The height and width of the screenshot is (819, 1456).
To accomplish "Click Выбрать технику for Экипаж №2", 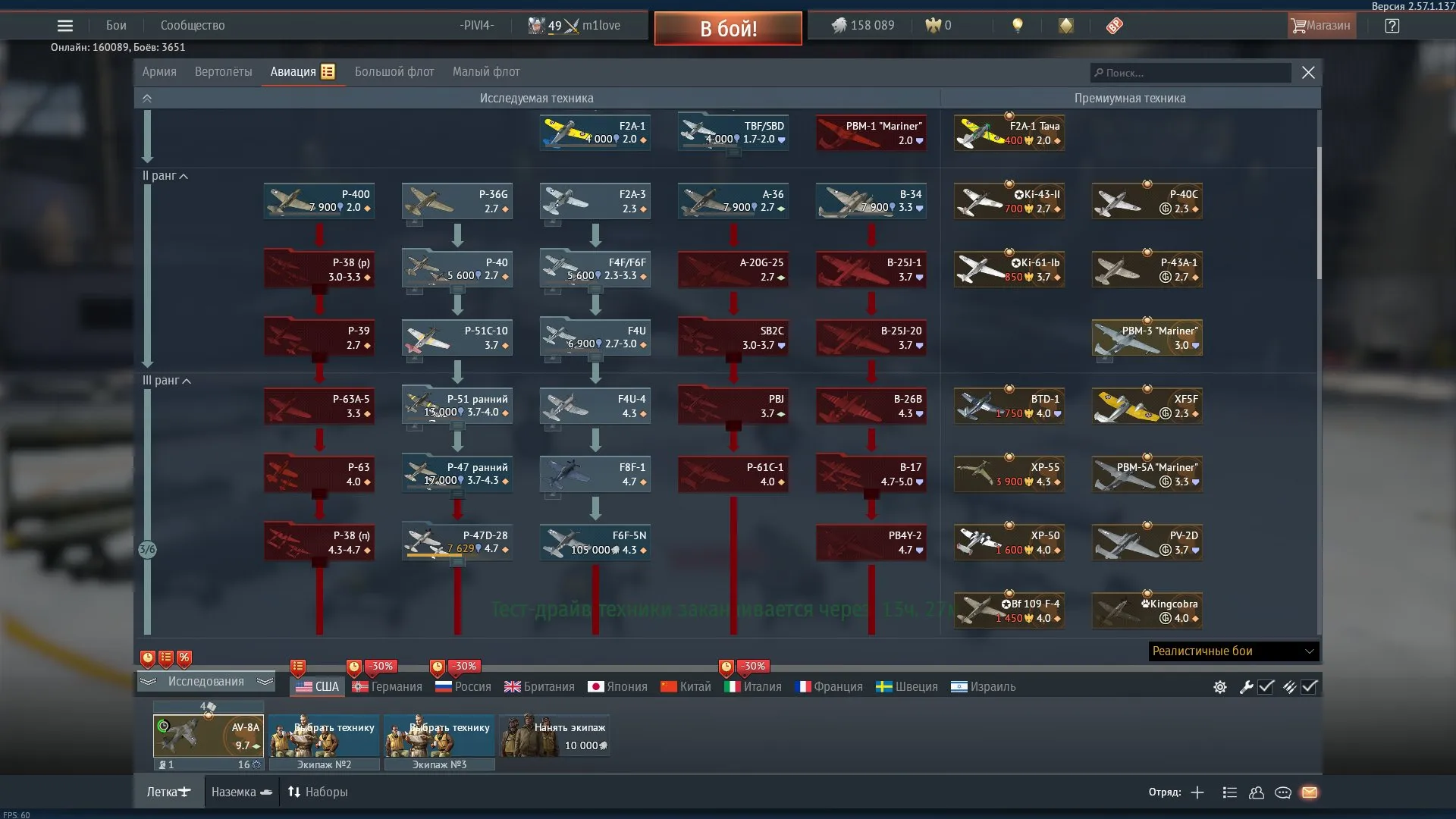I will coord(324,736).
